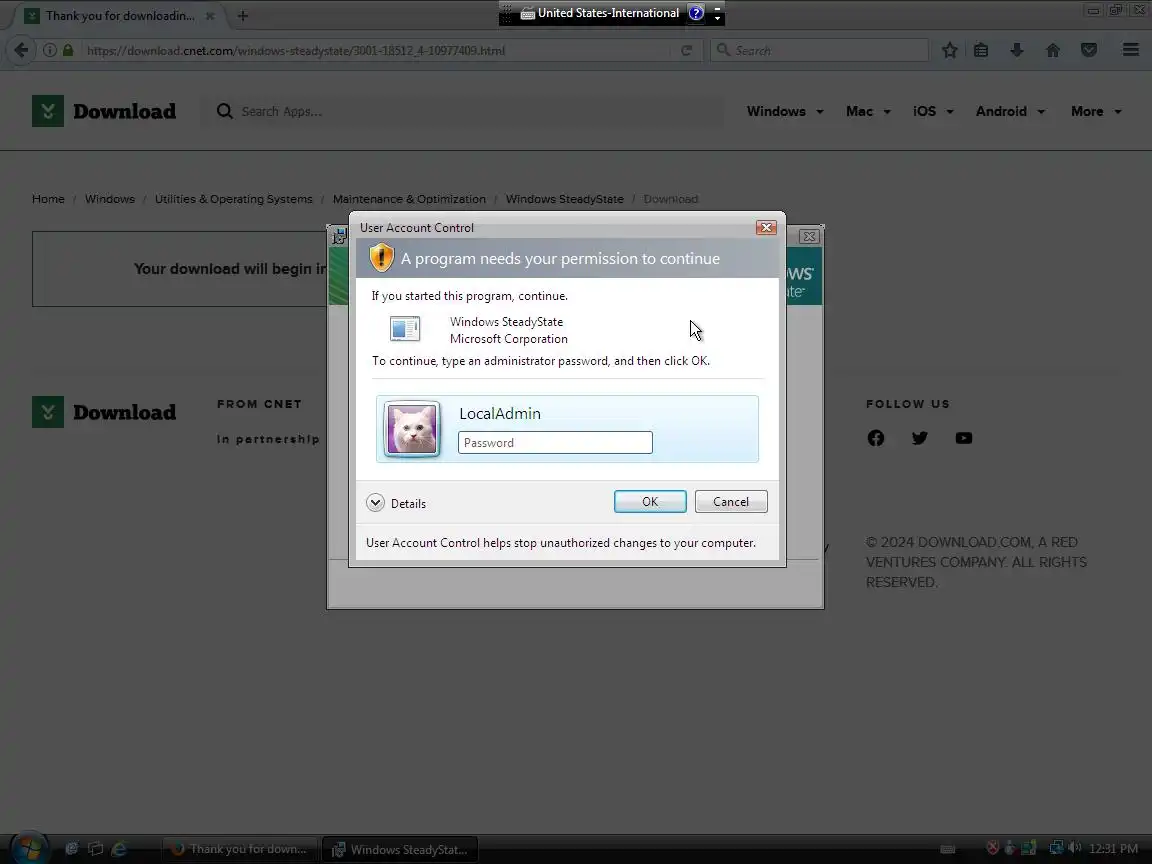Open the Windows dropdown in site navigation
The image size is (1152, 864).
785,111
